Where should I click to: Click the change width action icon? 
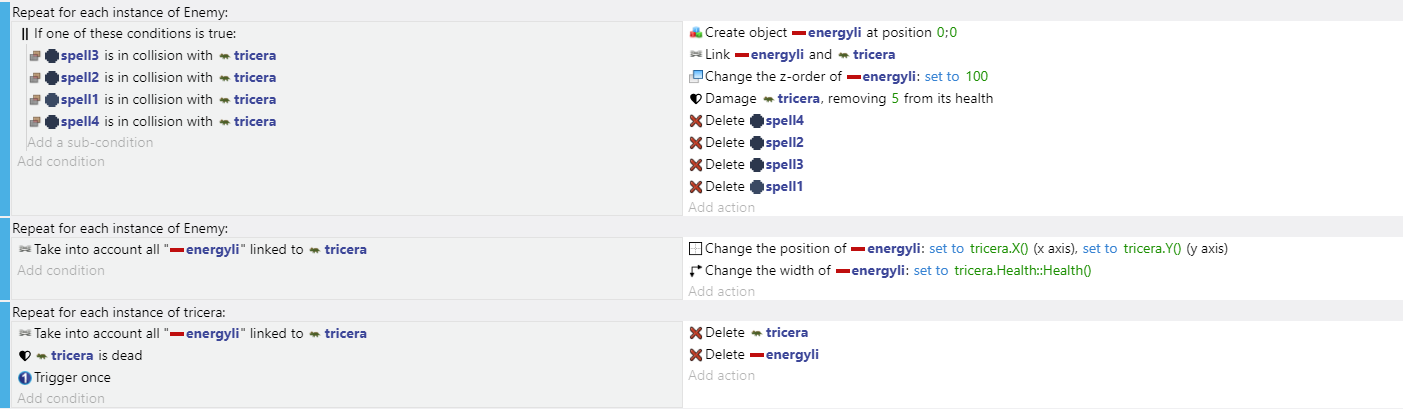tap(696, 271)
